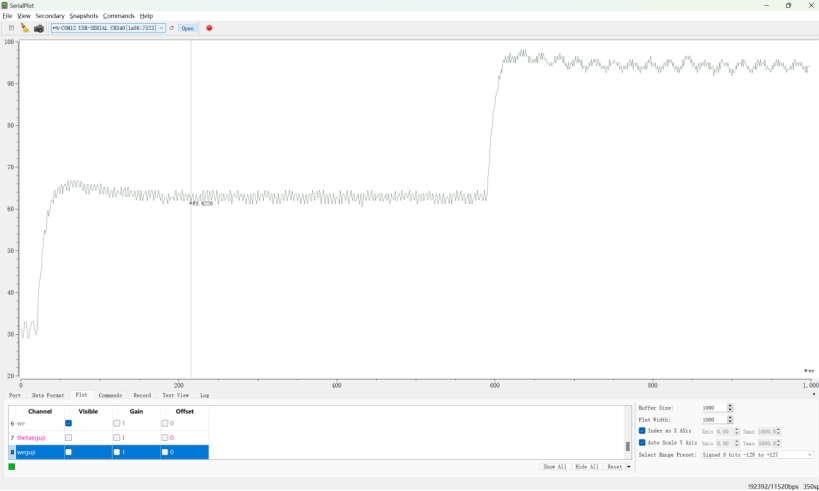
Task: Switch to the Port tab
Action: pyautogui.click(x=15, y=395)
